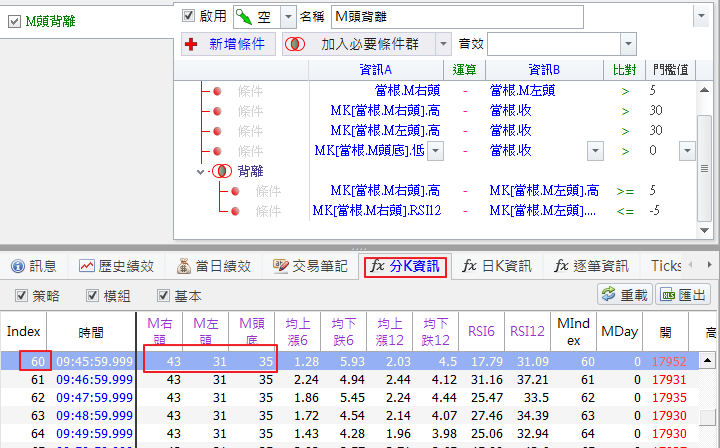This screenshot has width=720, height=448.
Task: Collapse the 背離 condition group
Action: [x=200, y=172]
